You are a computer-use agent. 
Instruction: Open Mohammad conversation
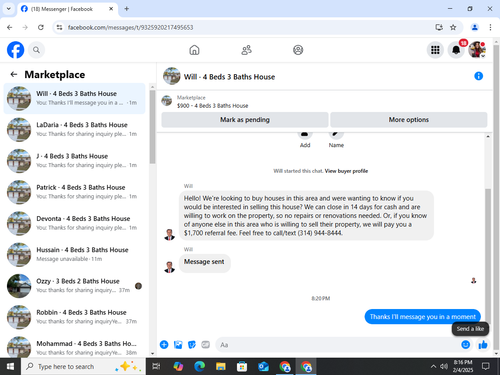[x=75, y=347]
